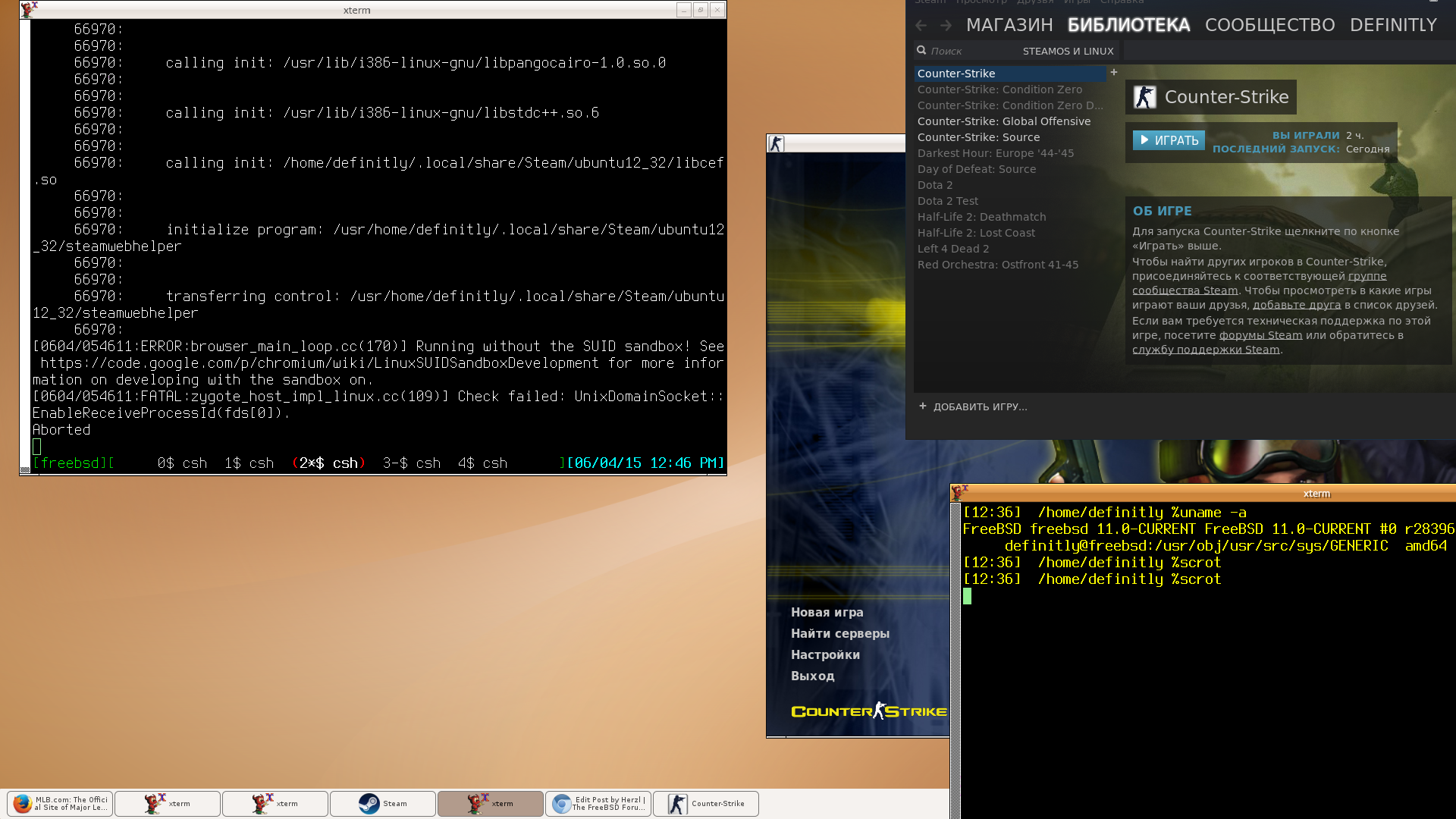The image size is (1456, 819).
Task: Click '(2*$ csh)' in screen status line
Action: pyautogui.click(x=328, y=463)
